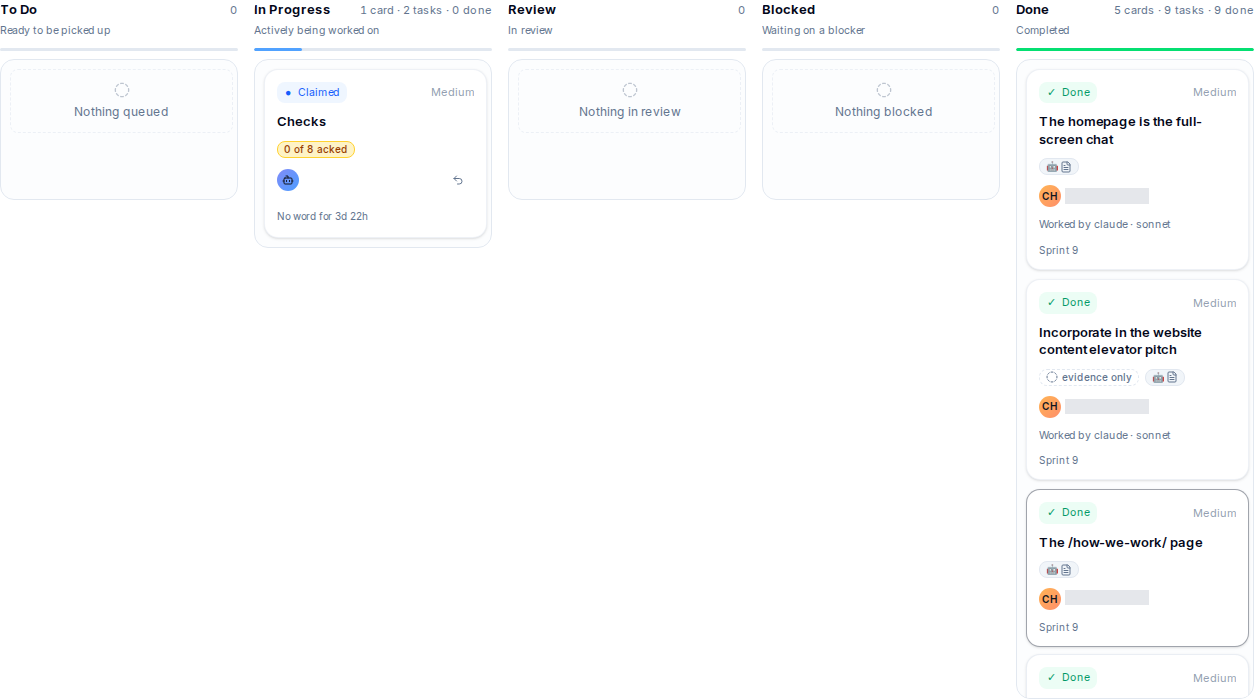The height and width of the screenshot is (699, 1254).
Task: Select the Blocked column header
Action: click(789, 10)
